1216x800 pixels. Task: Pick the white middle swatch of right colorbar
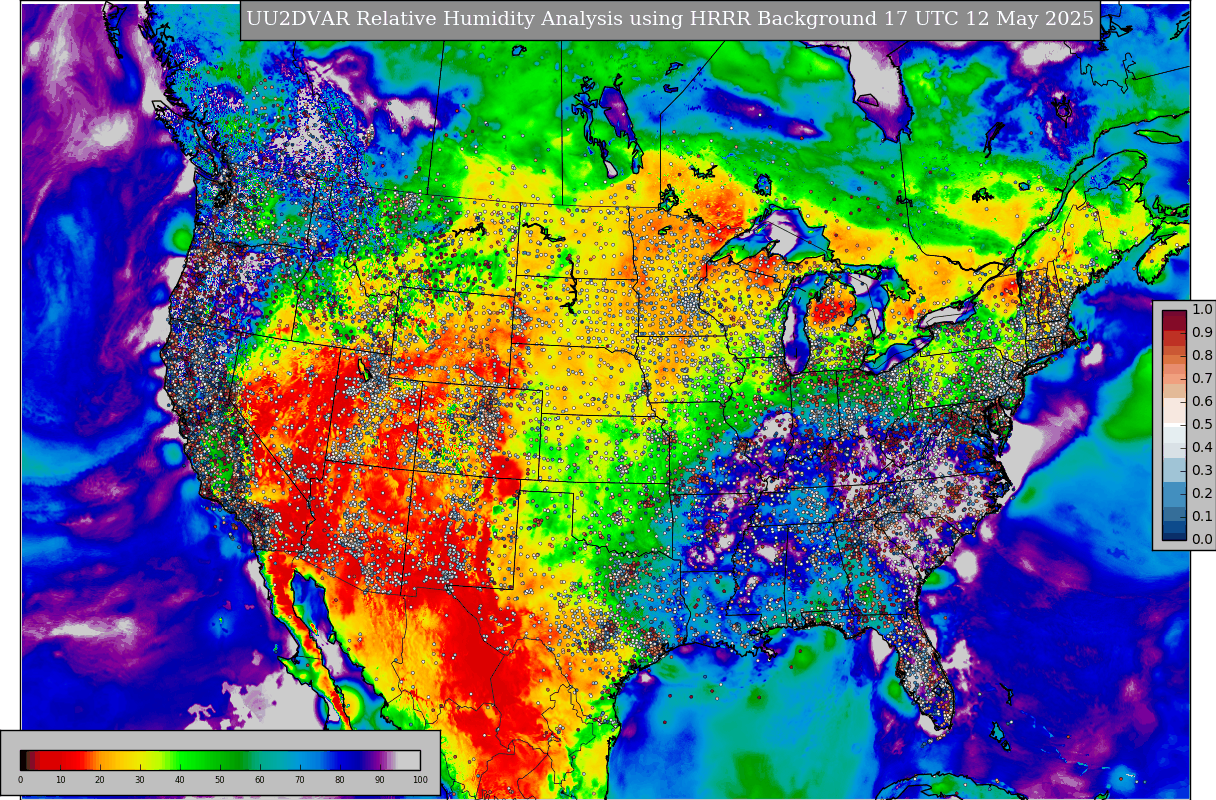1174,425
